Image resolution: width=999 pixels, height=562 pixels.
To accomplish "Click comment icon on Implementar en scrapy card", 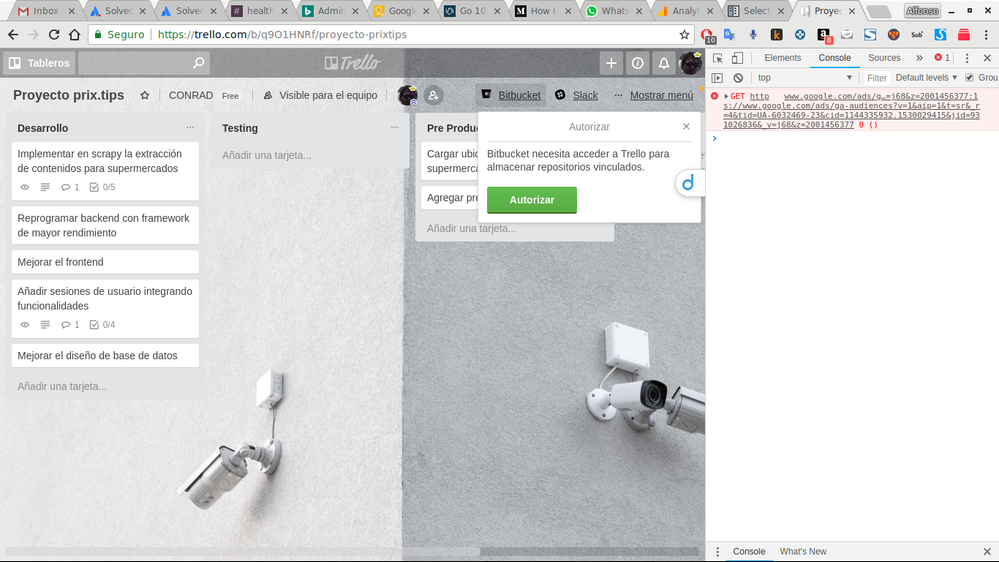I will coord(66,187).
